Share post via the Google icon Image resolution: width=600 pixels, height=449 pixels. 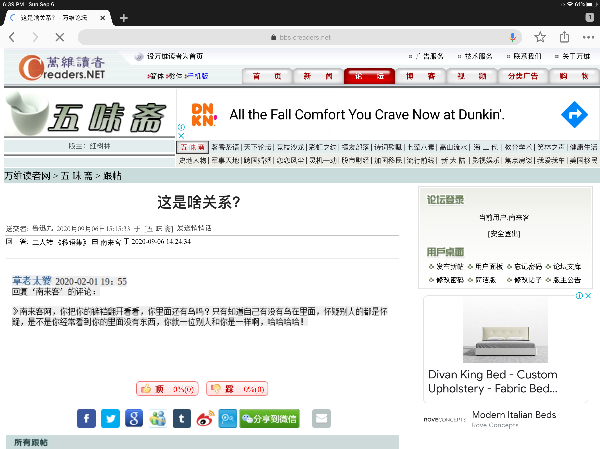point(134,418)
